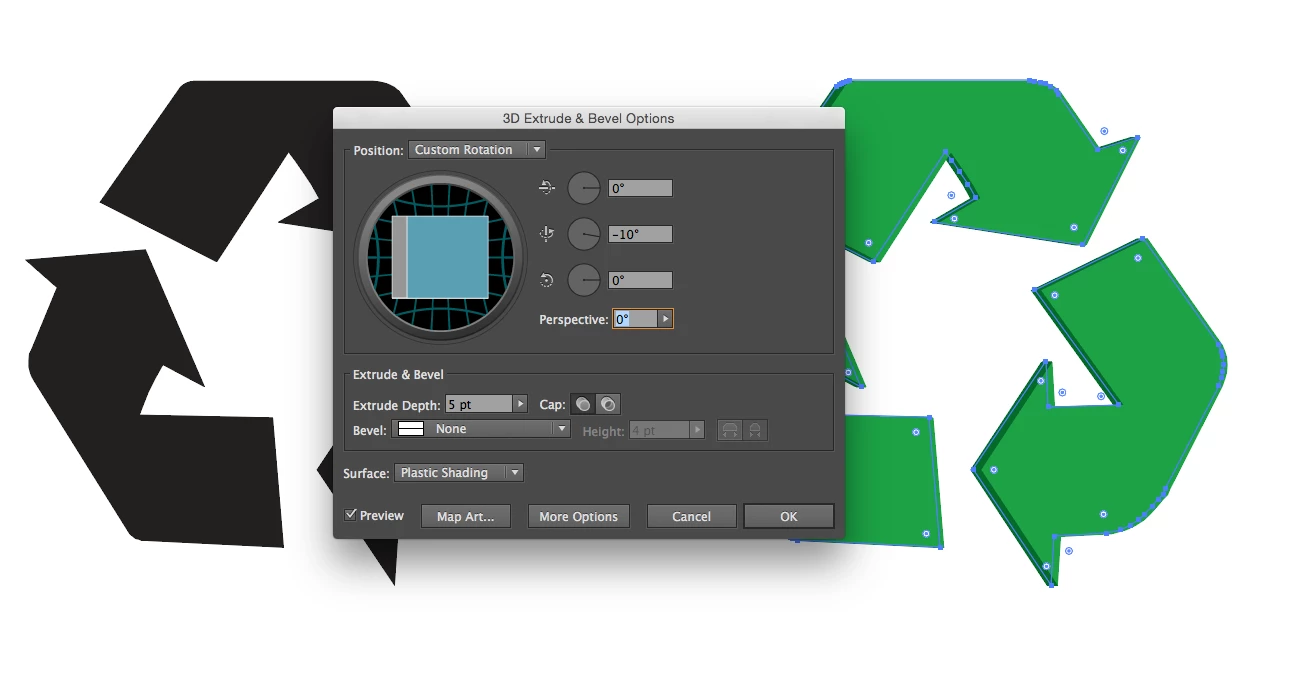Open the Perspective slider arrow
The height and width of the screenshot is (692, 1299).
tap(666, 319)
